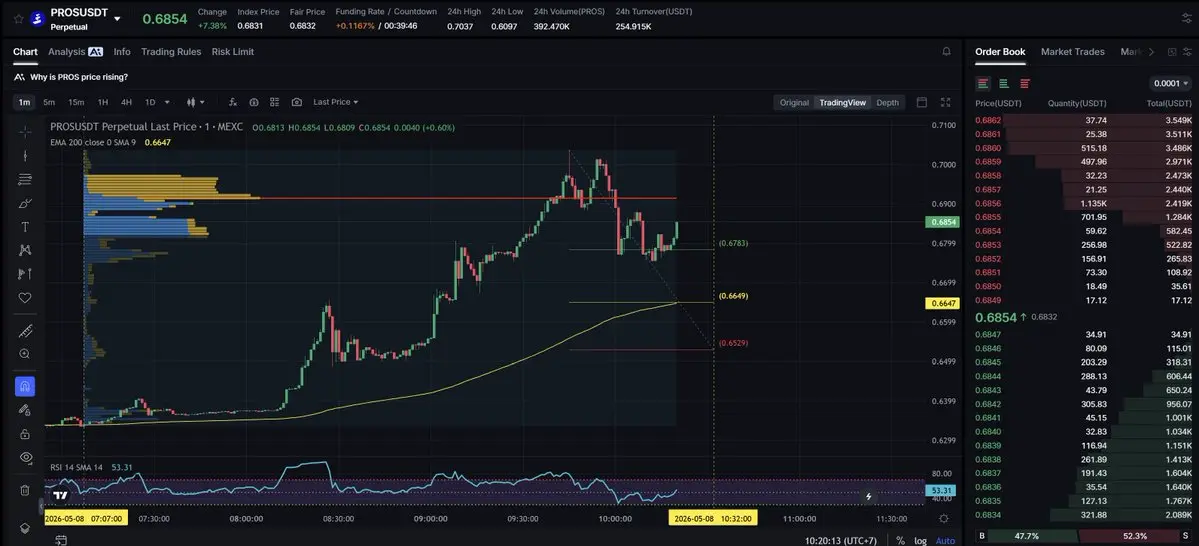Select the trend line drawing tool
The height and width of the screenshot is (546, 1199).
tap(24, 155)
